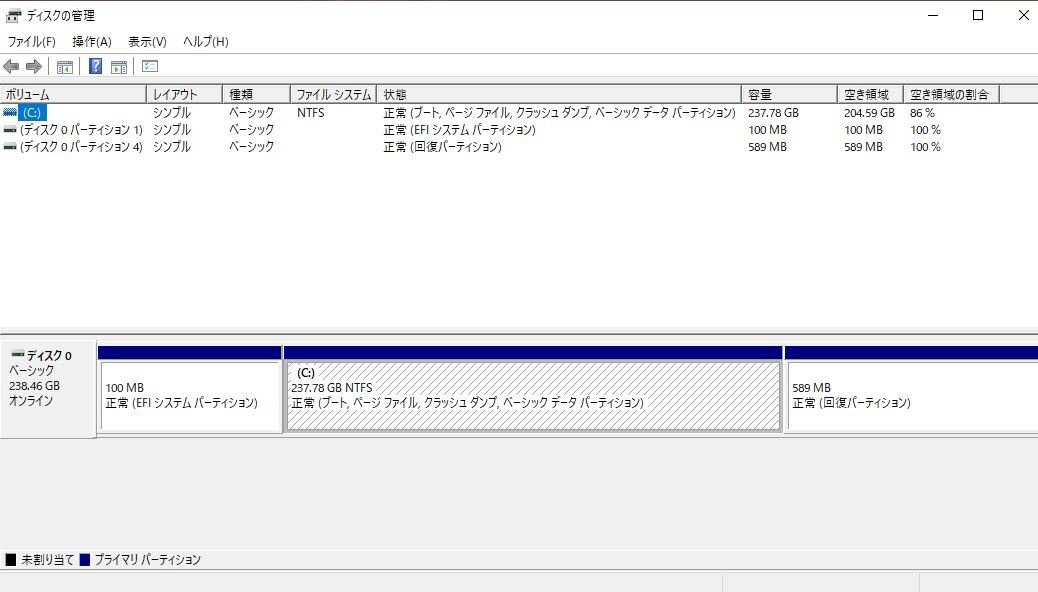This screenshot has height=592, width=1038.
Task: Select the 589 MB recovery partition block
Action: coord(912,389)
